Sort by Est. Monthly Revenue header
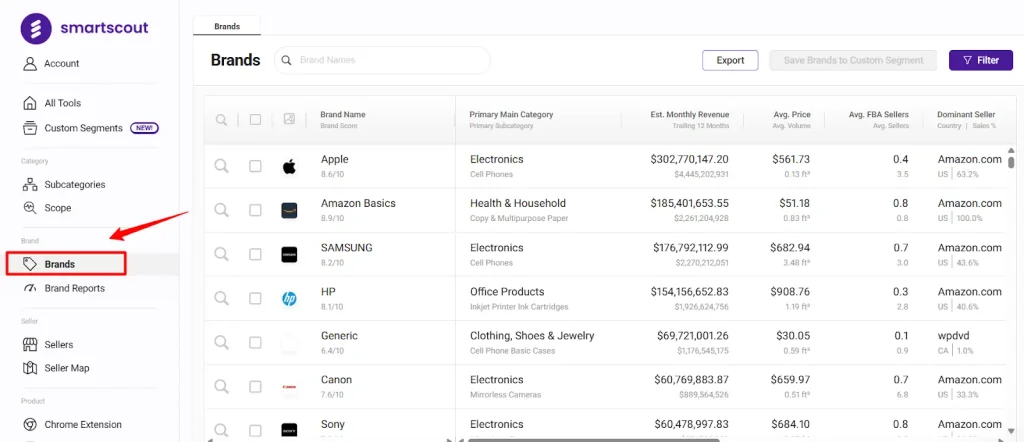Screen dimensions: 1024x442 click(690, 114)
